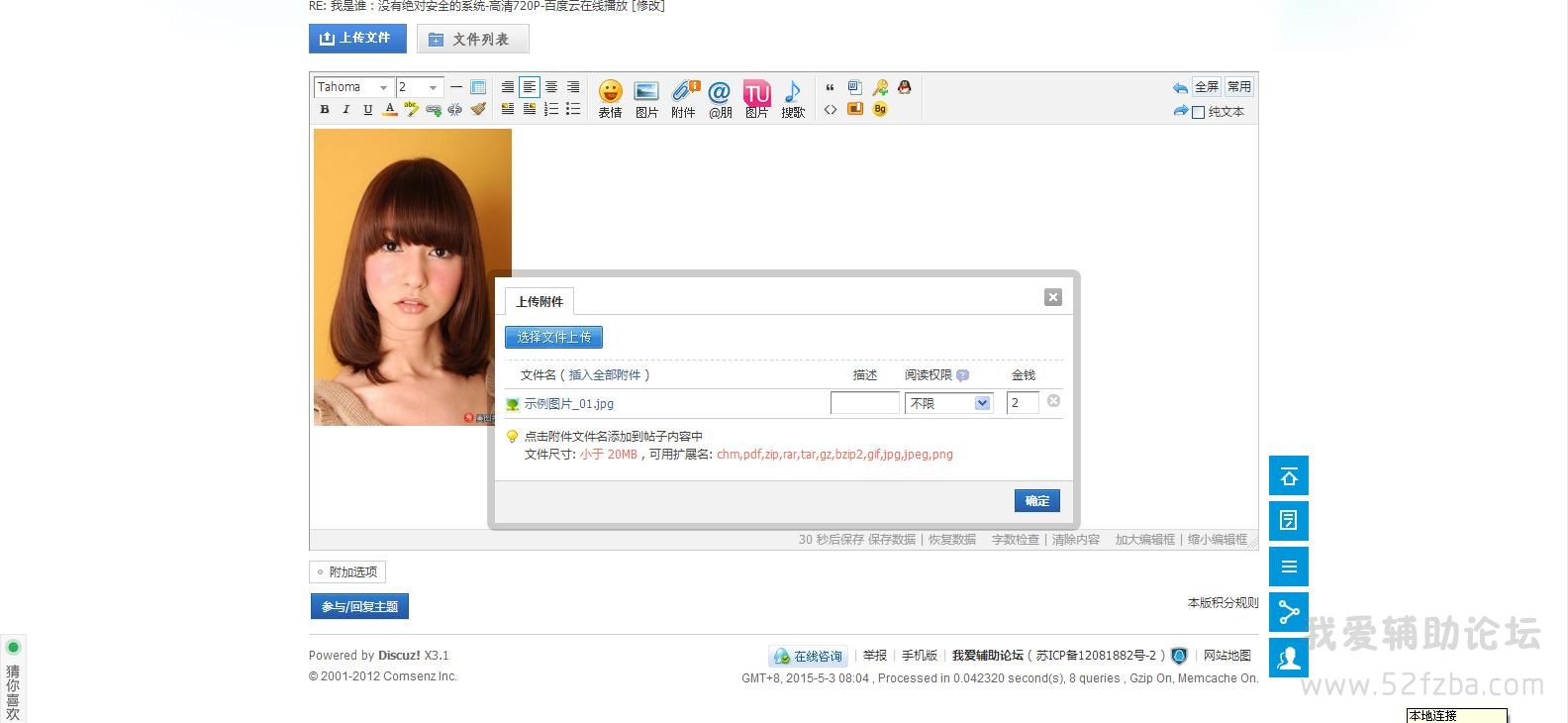The width and height of the screenshot is (1568, 723).
Task: Insert a code block
Action: [x=831, y=109]
